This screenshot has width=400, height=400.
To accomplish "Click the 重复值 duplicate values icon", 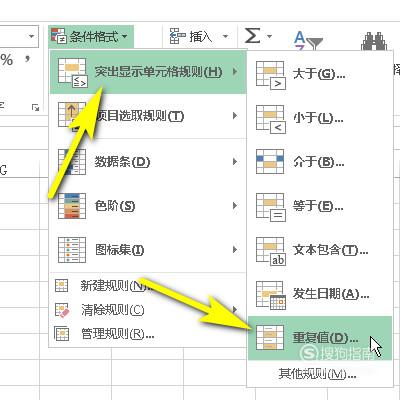I will point(270,338).
